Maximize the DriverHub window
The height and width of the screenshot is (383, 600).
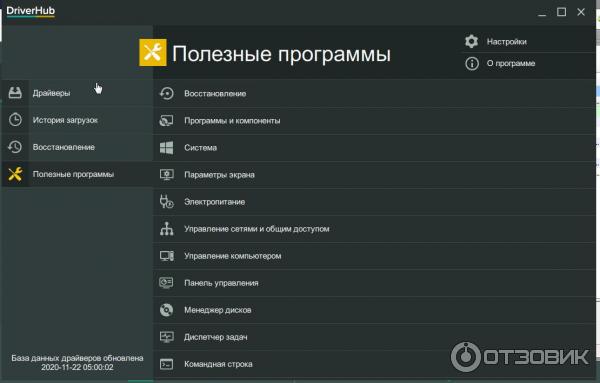tap(561, 12)
